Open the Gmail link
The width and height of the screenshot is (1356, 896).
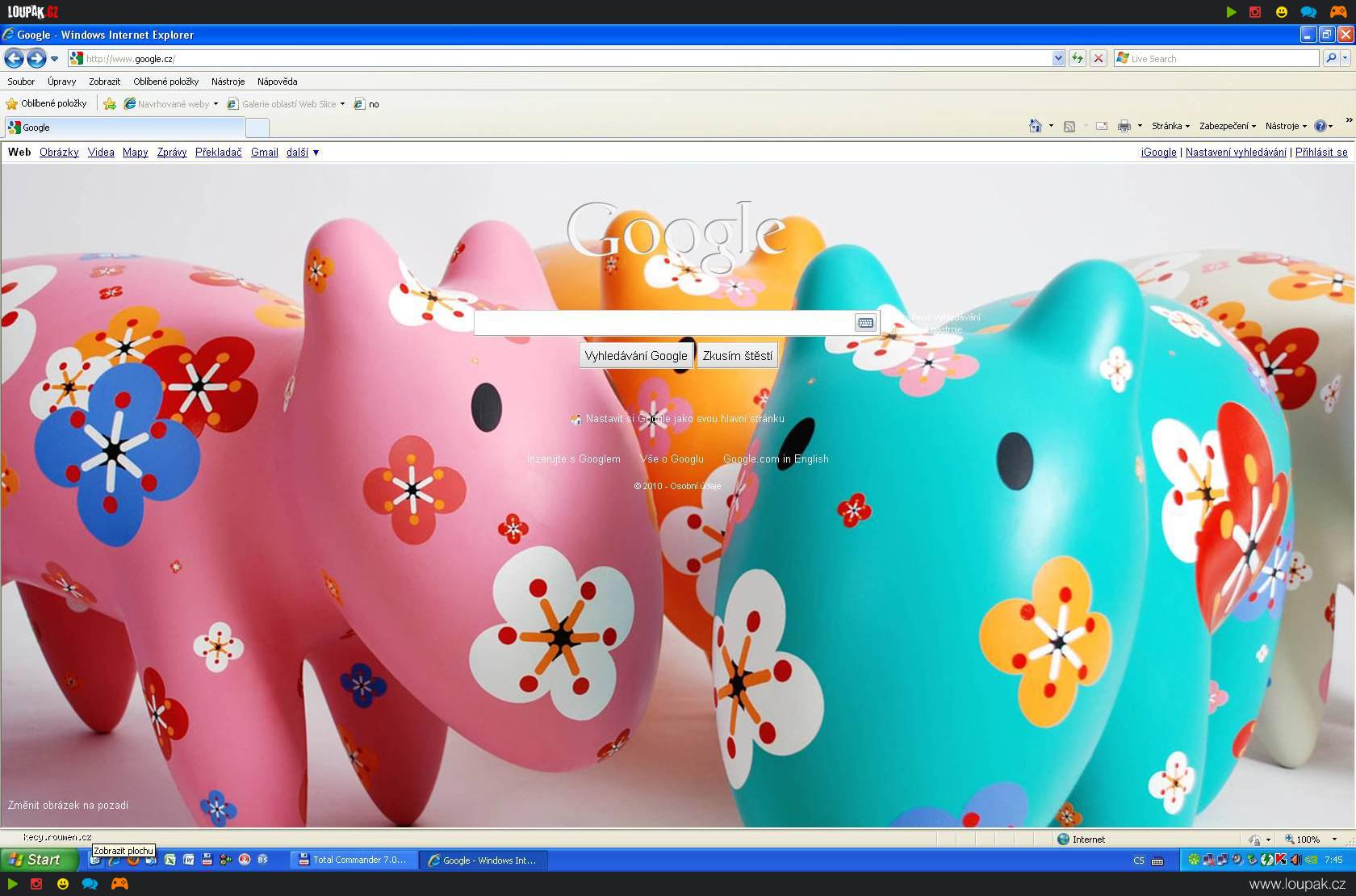click(x=265, y=152)
